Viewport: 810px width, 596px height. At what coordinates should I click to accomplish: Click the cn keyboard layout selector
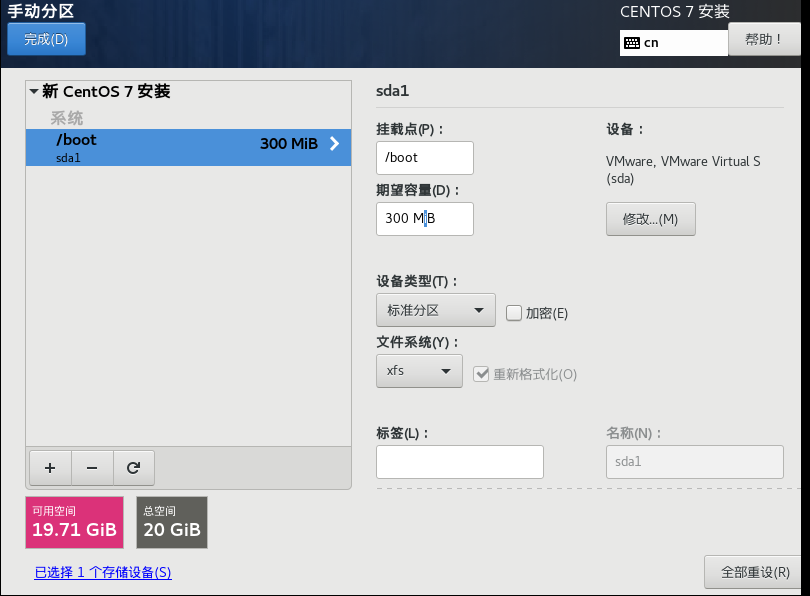(674, 43)
